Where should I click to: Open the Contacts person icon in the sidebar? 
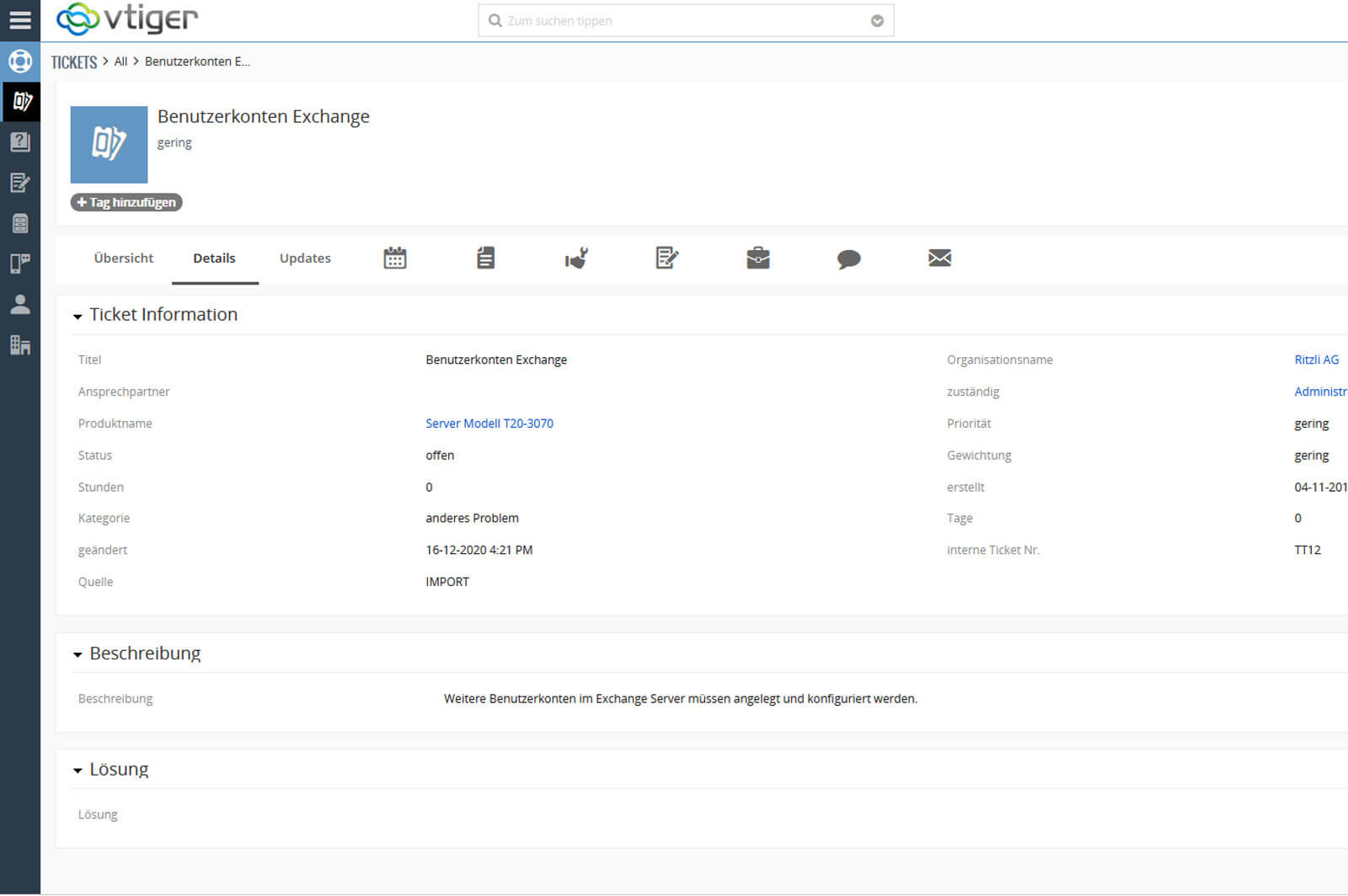21,305
